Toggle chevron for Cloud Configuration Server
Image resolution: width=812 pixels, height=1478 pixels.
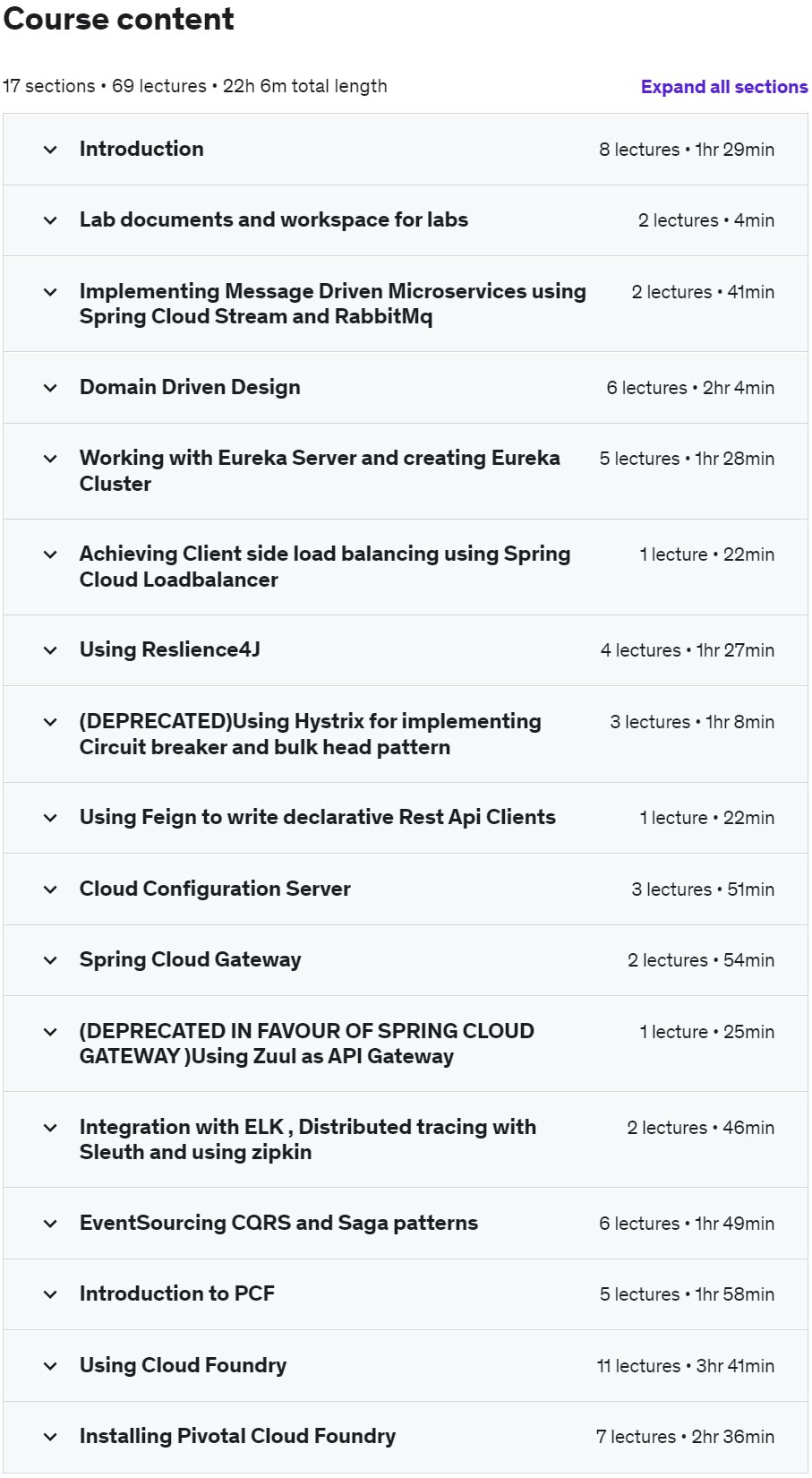51,889
